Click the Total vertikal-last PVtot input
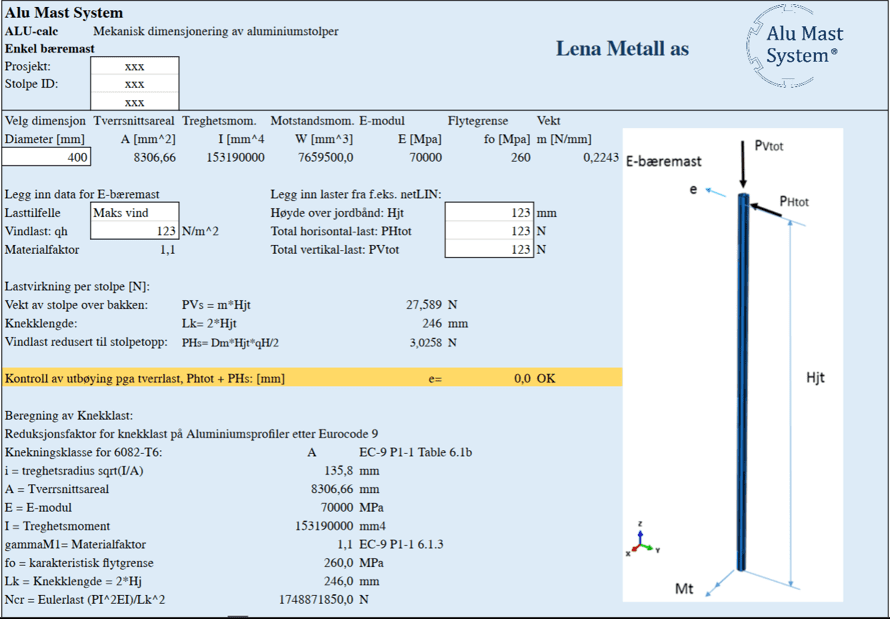Screen dimensions: 890x619 tap(489, 249)
